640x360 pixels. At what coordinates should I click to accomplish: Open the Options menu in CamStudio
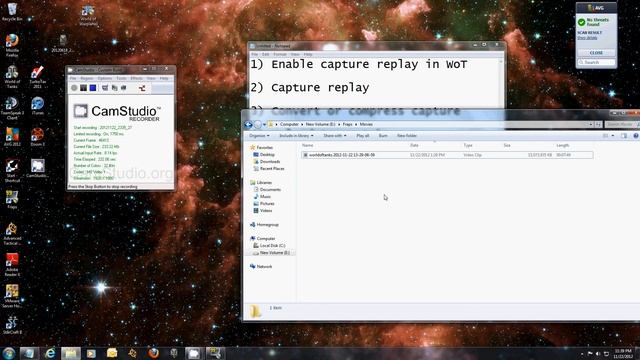[104, 78]
